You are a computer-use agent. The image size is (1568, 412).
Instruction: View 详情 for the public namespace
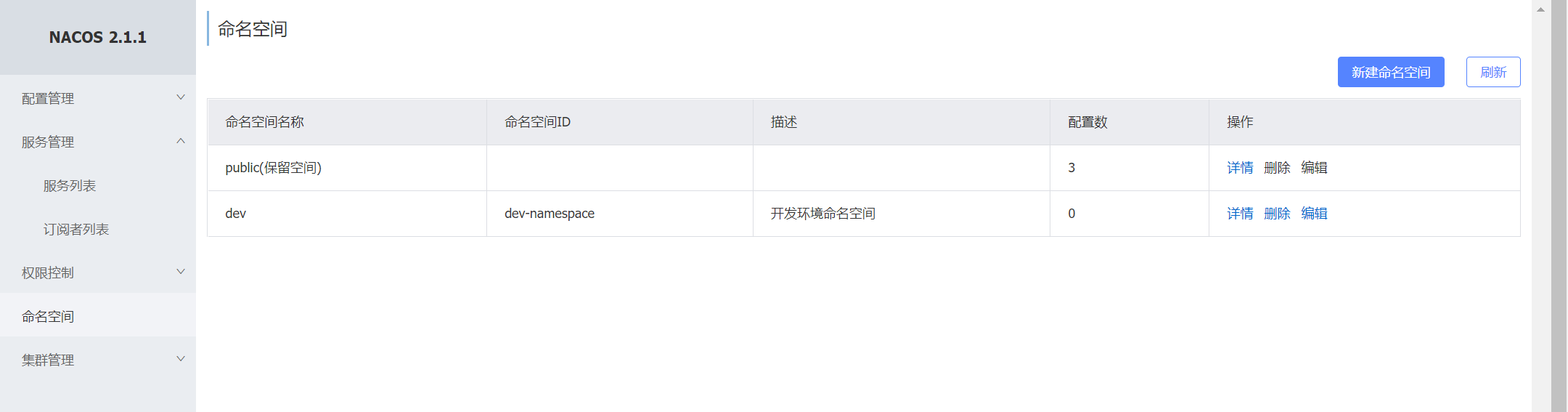(x=1240, y=168)
